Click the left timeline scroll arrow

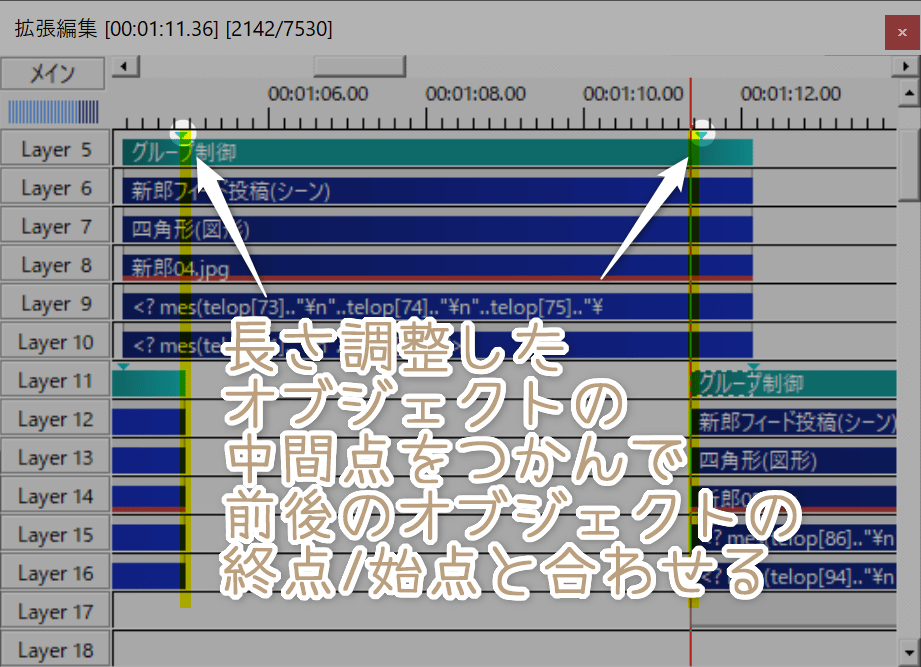122,67
